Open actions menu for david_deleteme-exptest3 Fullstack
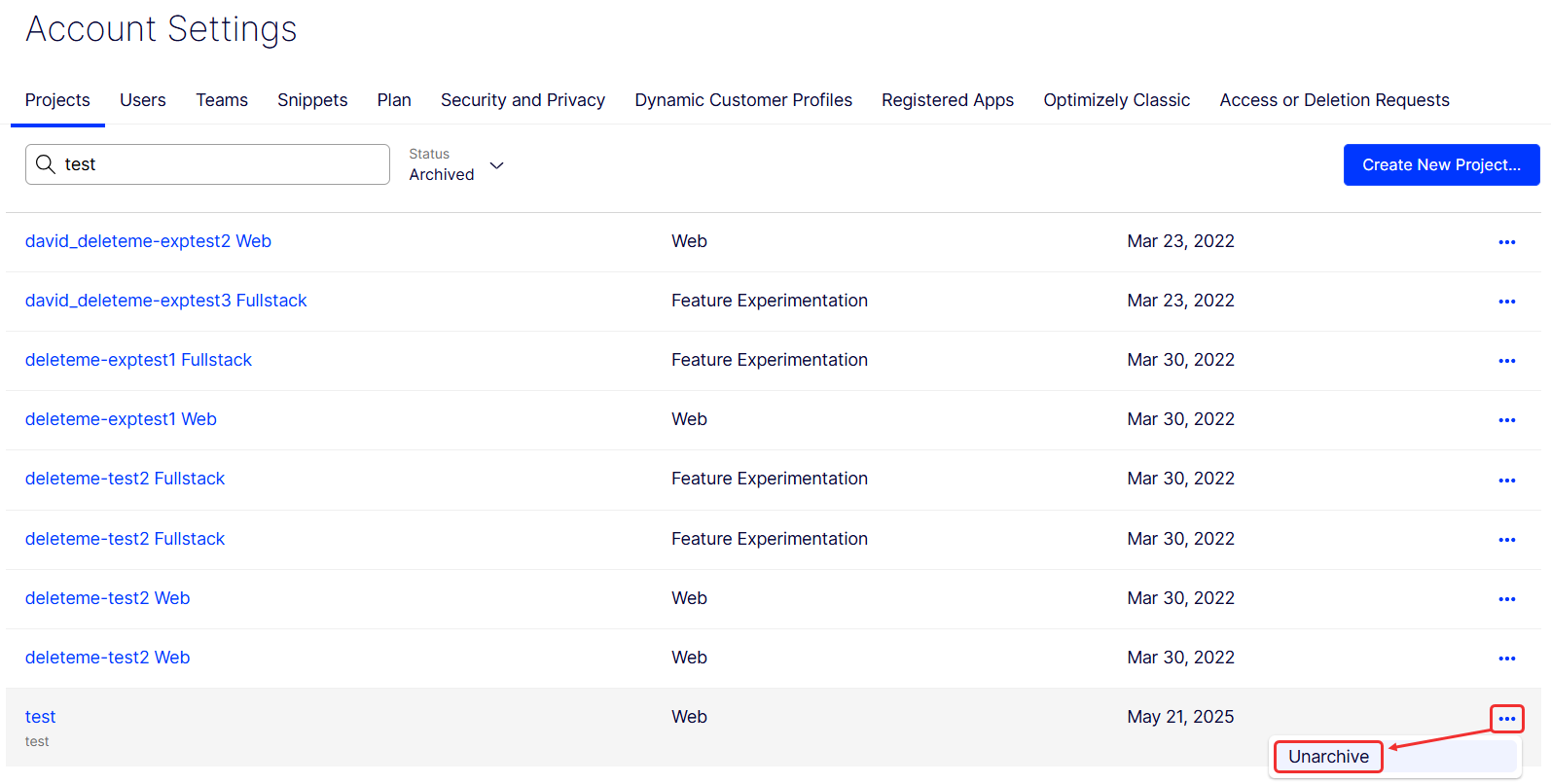Viewport: 1551px width, 784px height. tap(1506, 302)
